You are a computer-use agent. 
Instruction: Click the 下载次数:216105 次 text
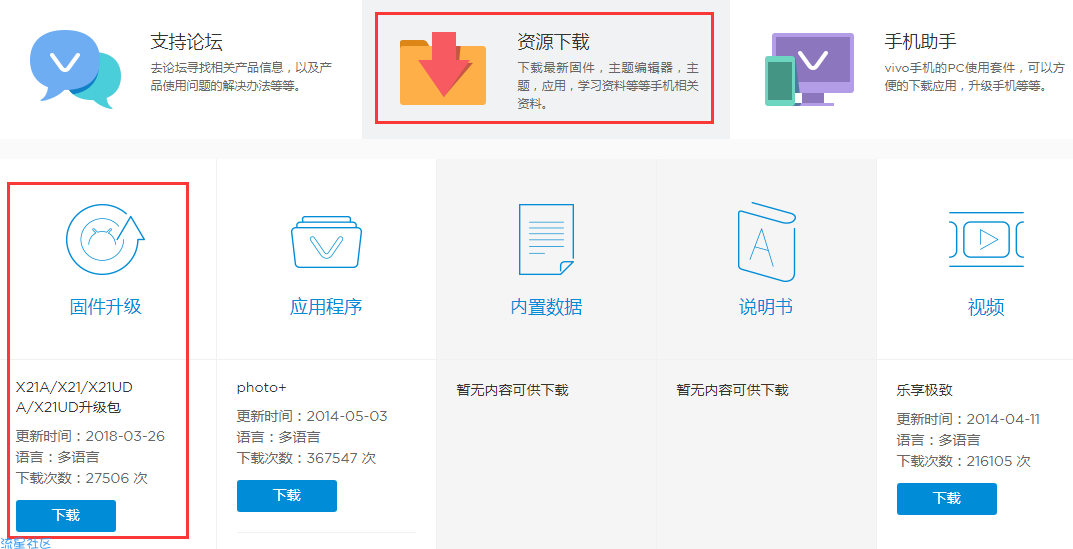click(x=964, y=461)
